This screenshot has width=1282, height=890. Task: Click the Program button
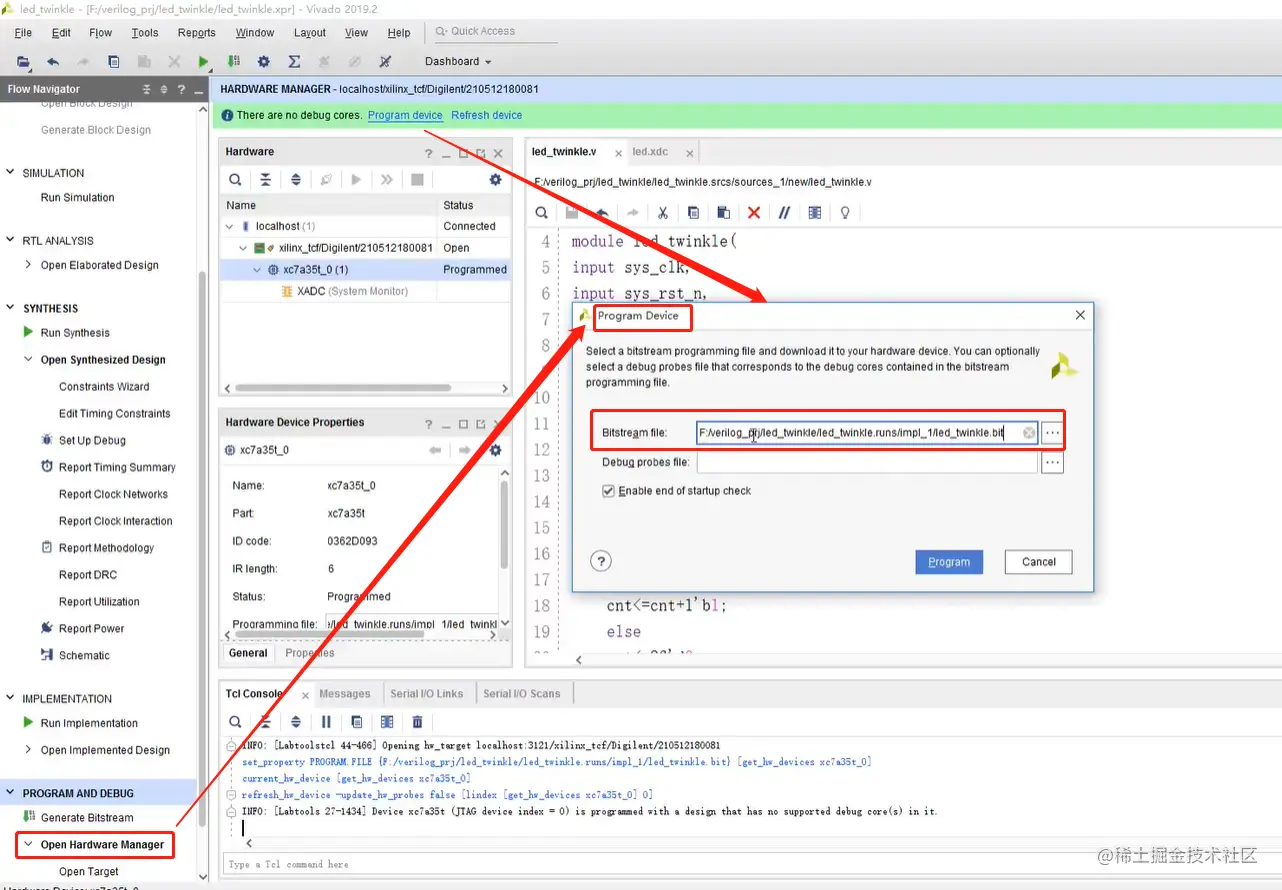949,562
